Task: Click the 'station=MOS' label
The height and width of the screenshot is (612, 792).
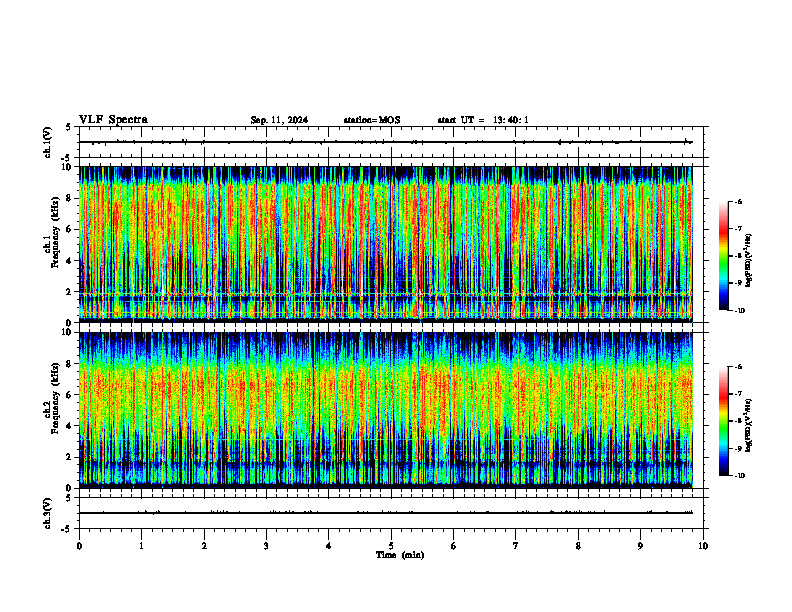Action: (372, 120)
